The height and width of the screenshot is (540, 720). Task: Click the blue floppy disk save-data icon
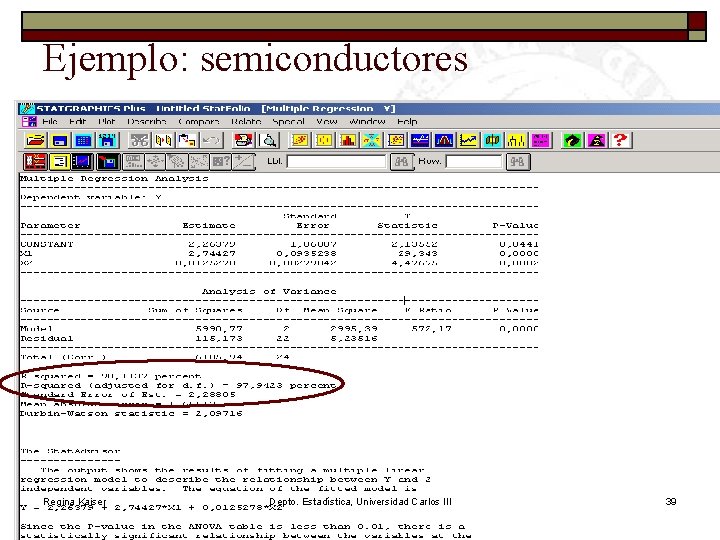107,140
